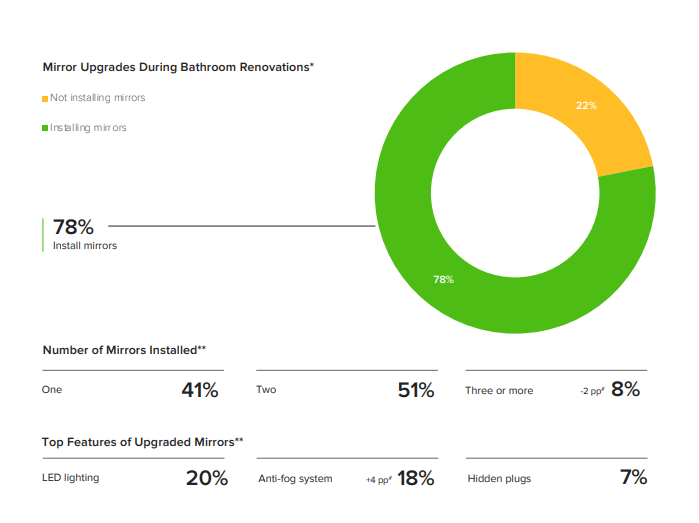This screenshot has width=699, height=523.
Task: Select the 7% Hidden plugs value
Action: pyautogui.click(x=633, y=477)
